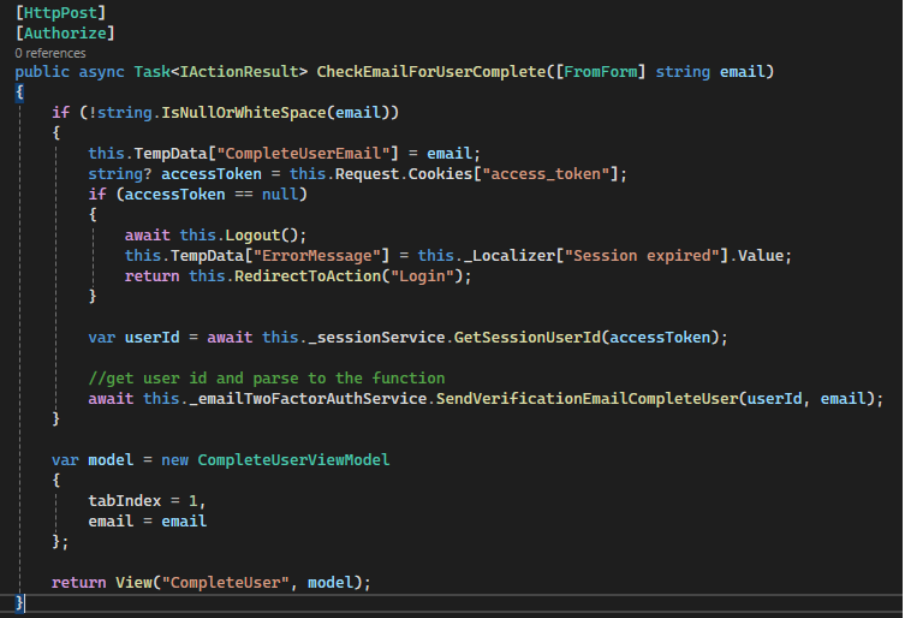This screenshot has width=903, height=618.
Task: Click the CompleteUserViewModel type name
Action: [x=293, y=460]
